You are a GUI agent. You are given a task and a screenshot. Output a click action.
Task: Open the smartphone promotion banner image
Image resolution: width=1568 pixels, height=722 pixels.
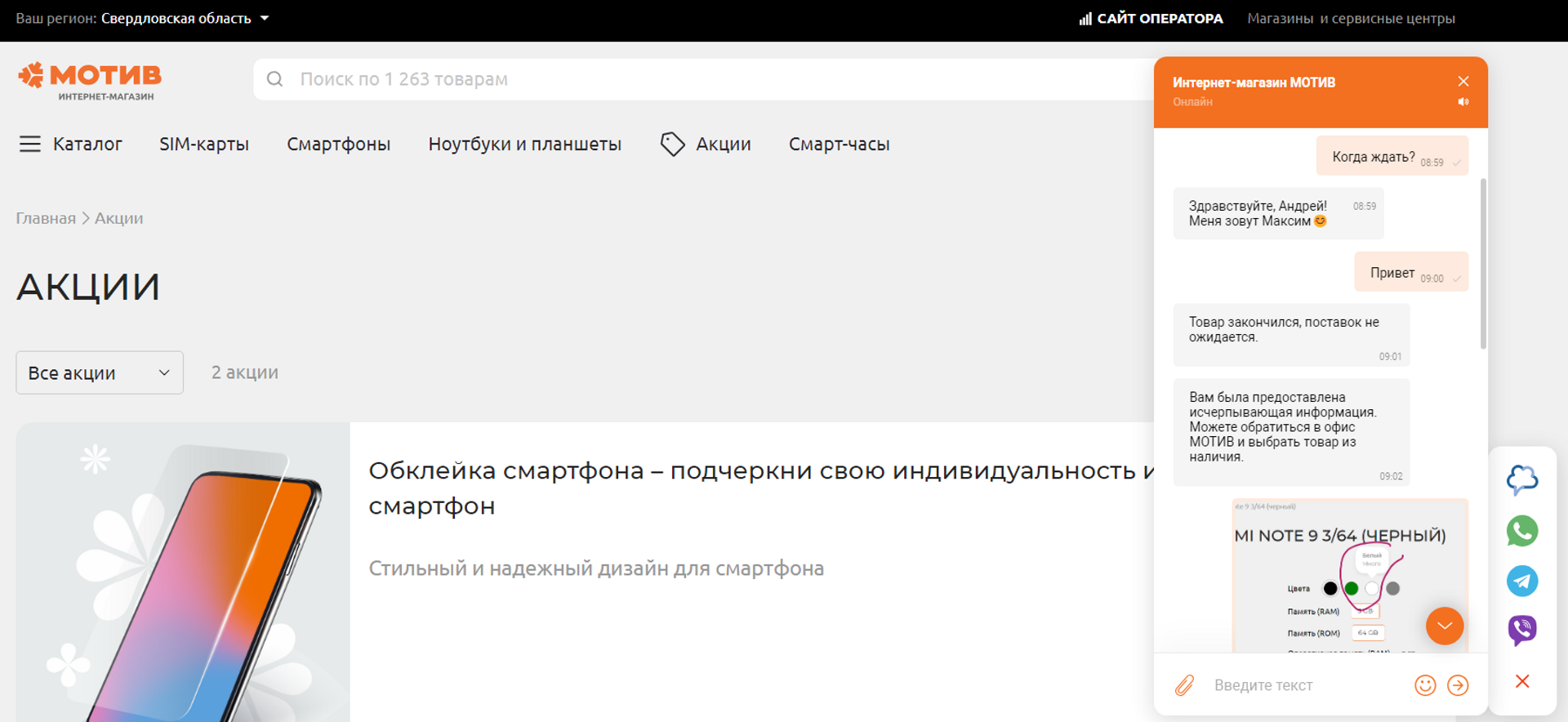pyautogui.click(x=183, y=572)
